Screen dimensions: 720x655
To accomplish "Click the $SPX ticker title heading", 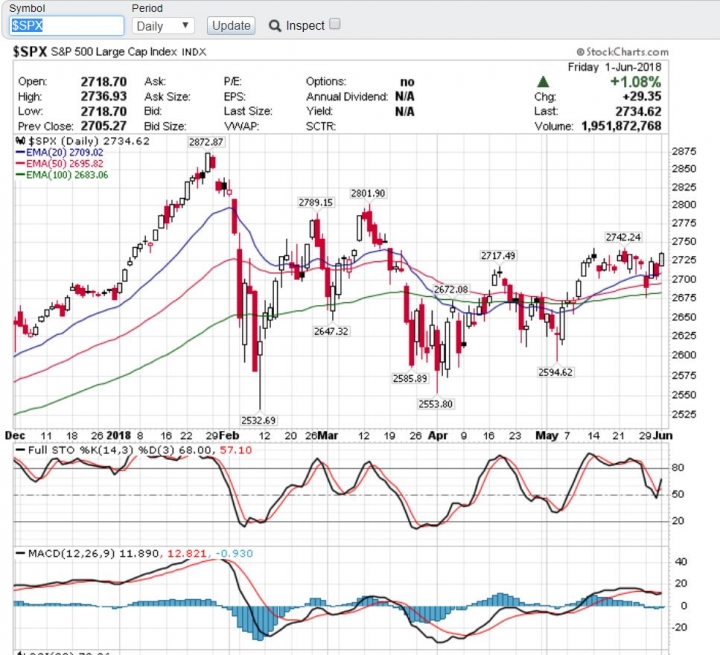I will point(30,52).
